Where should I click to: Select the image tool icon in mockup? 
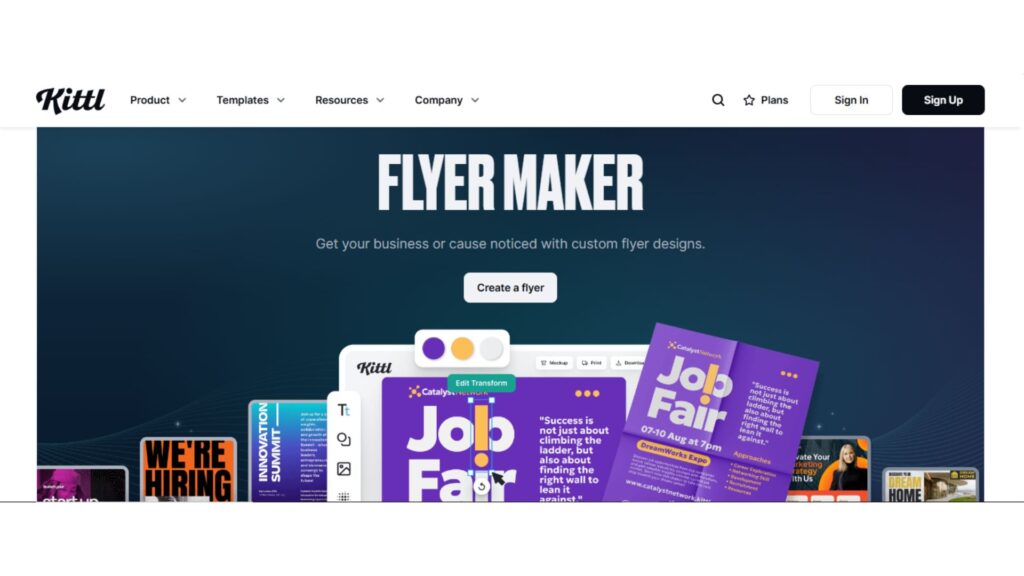click(x=344, y=469)
